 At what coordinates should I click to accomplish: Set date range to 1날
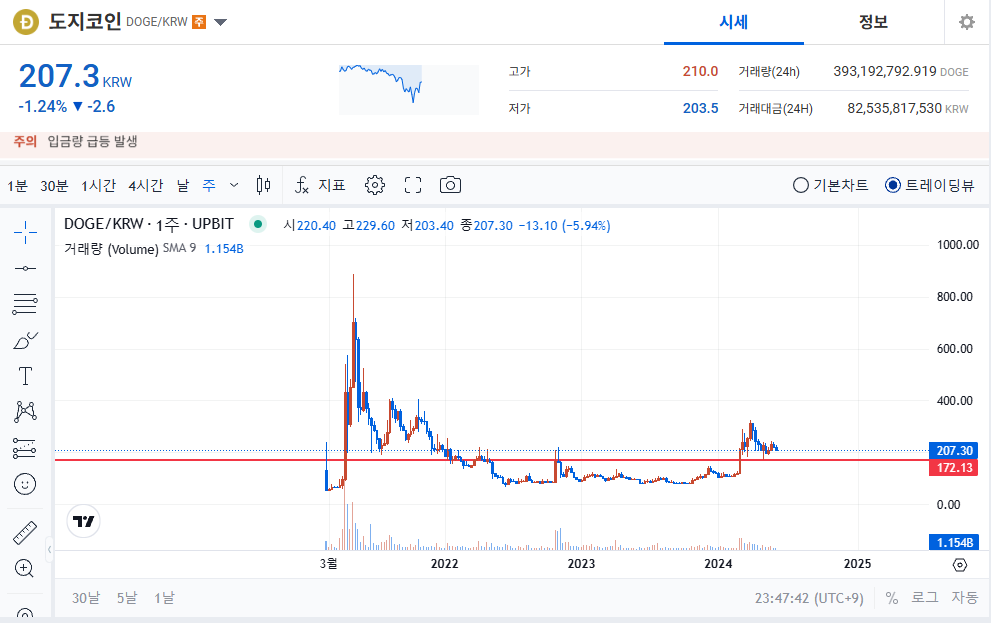point(164,598)
